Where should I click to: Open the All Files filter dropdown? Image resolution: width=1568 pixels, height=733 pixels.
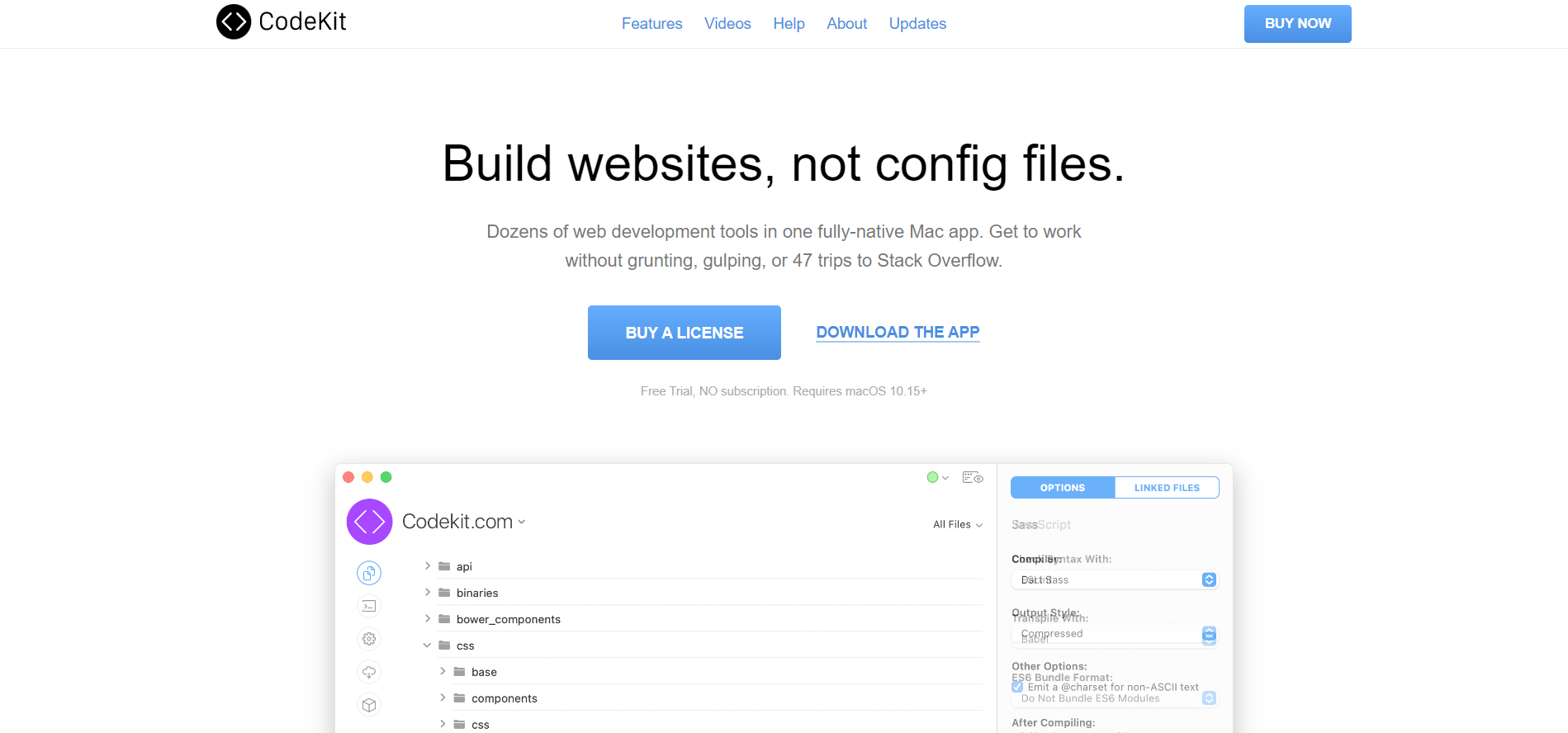958,524
